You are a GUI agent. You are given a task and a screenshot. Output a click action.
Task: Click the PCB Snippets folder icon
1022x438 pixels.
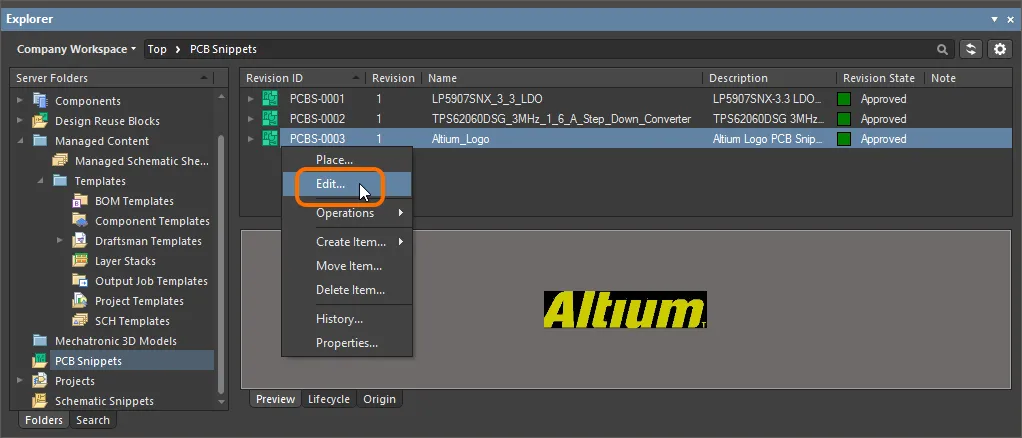[40, 360]
